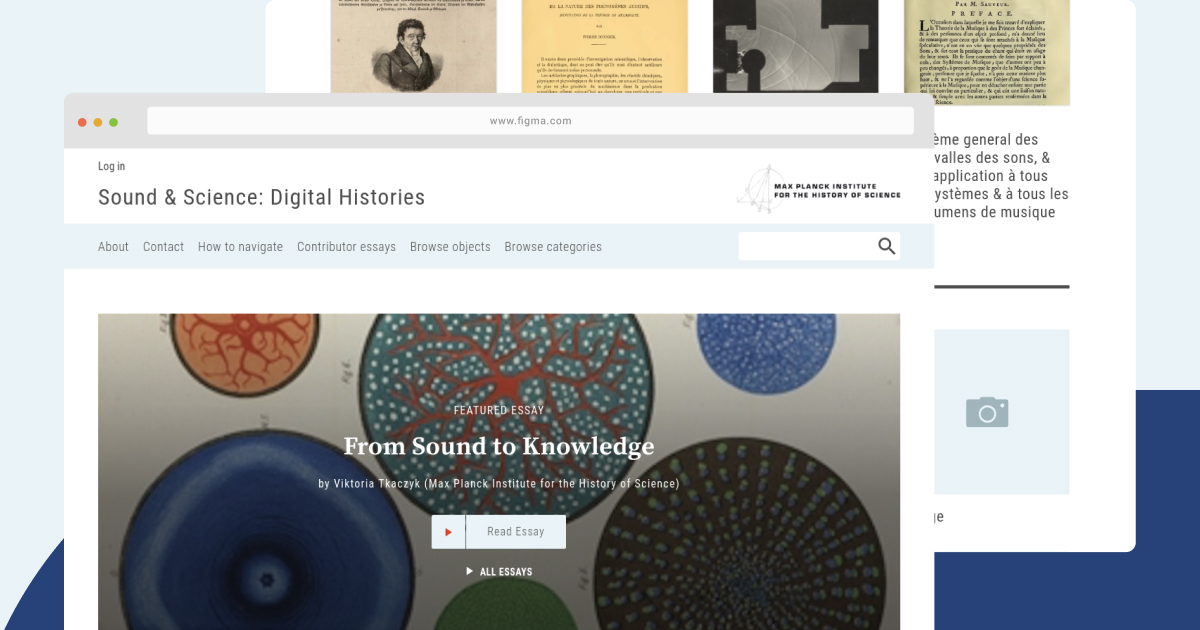Click the search magnifier icon
Screen dimensions: 1200x630
[887, 246]
